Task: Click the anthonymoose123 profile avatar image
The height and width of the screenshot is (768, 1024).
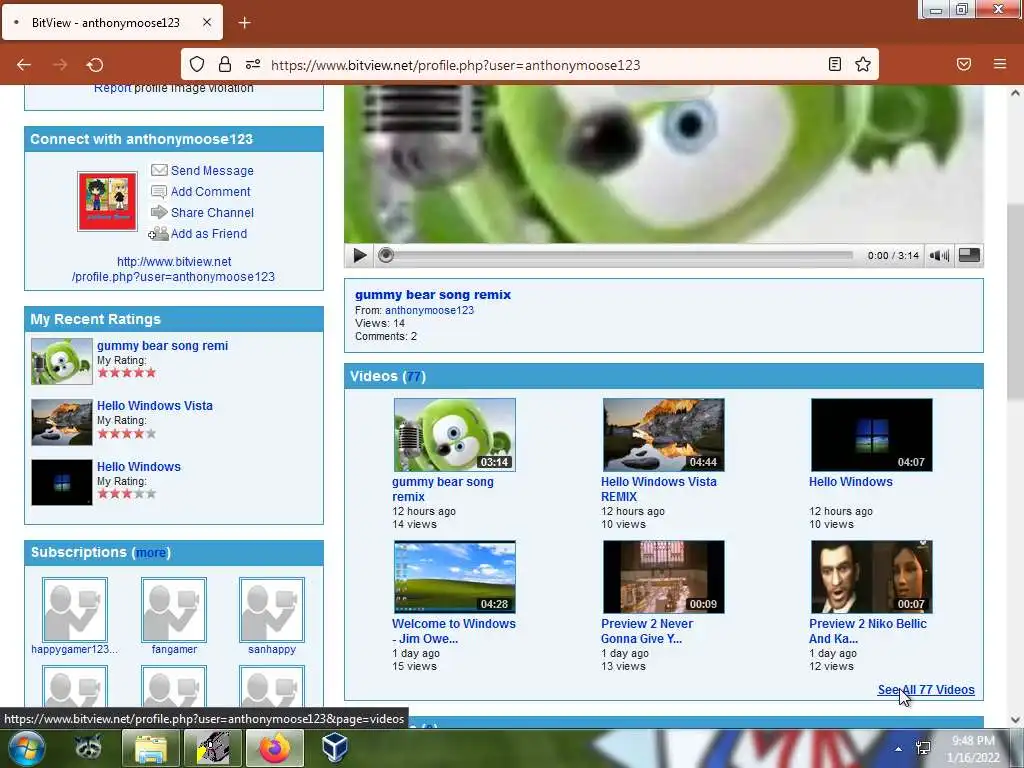Action: tap(108, 201)
